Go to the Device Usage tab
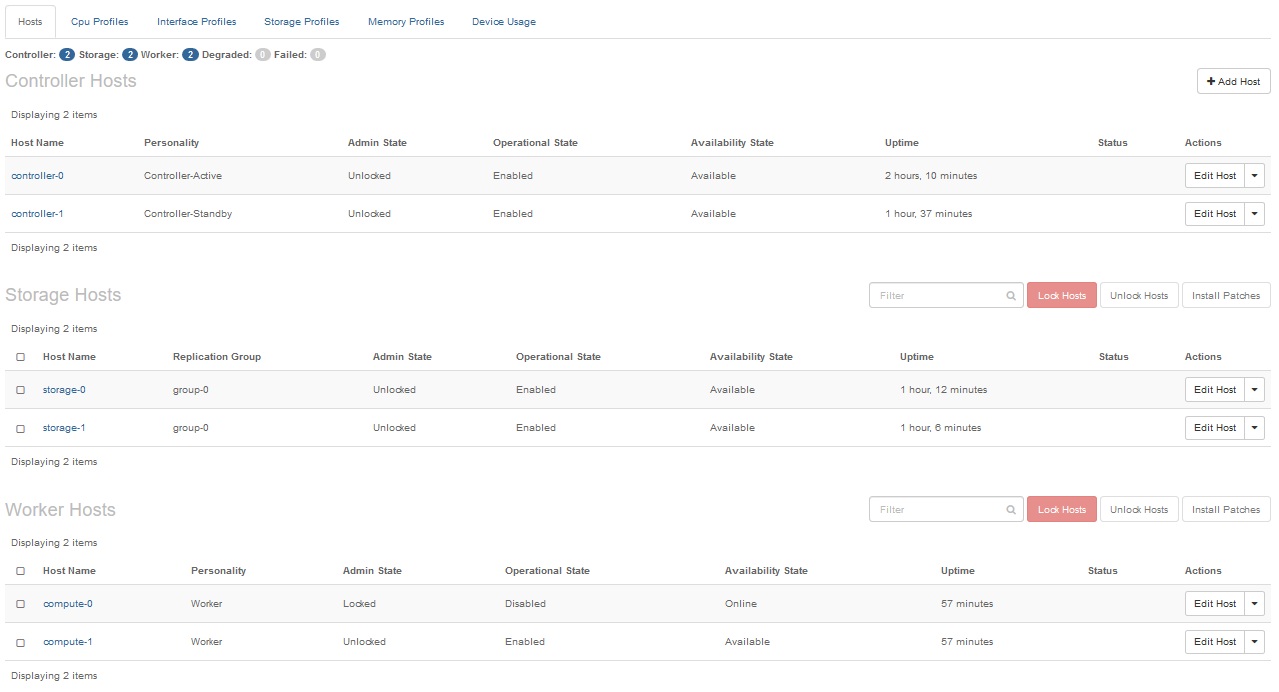Screen dimensions: 1279x692 pos(504,22)
